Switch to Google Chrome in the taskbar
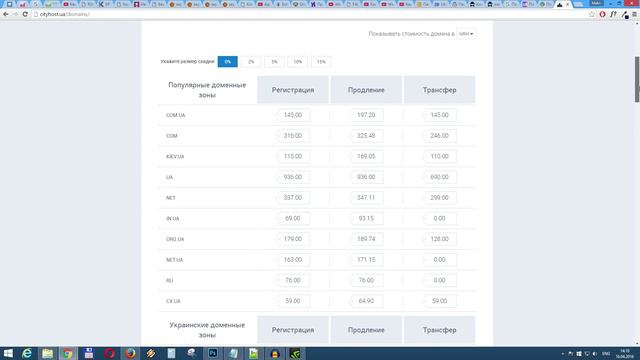Screen dimensions: 640x360 point(68,353)
